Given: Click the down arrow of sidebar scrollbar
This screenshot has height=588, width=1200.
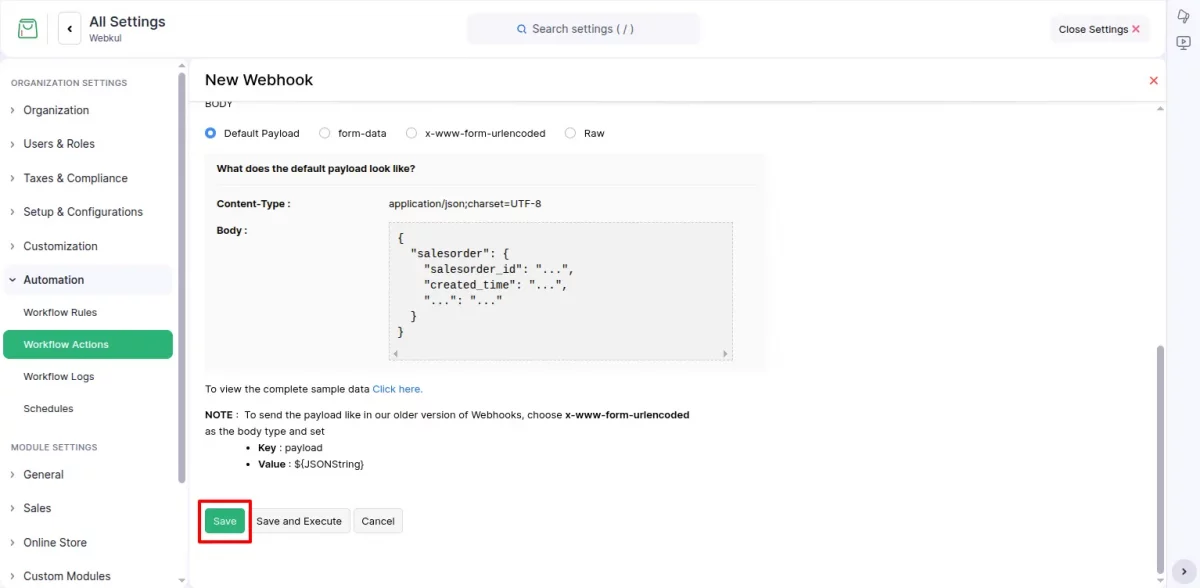Looking at the screenshot, I should click(x=182, y=580).
